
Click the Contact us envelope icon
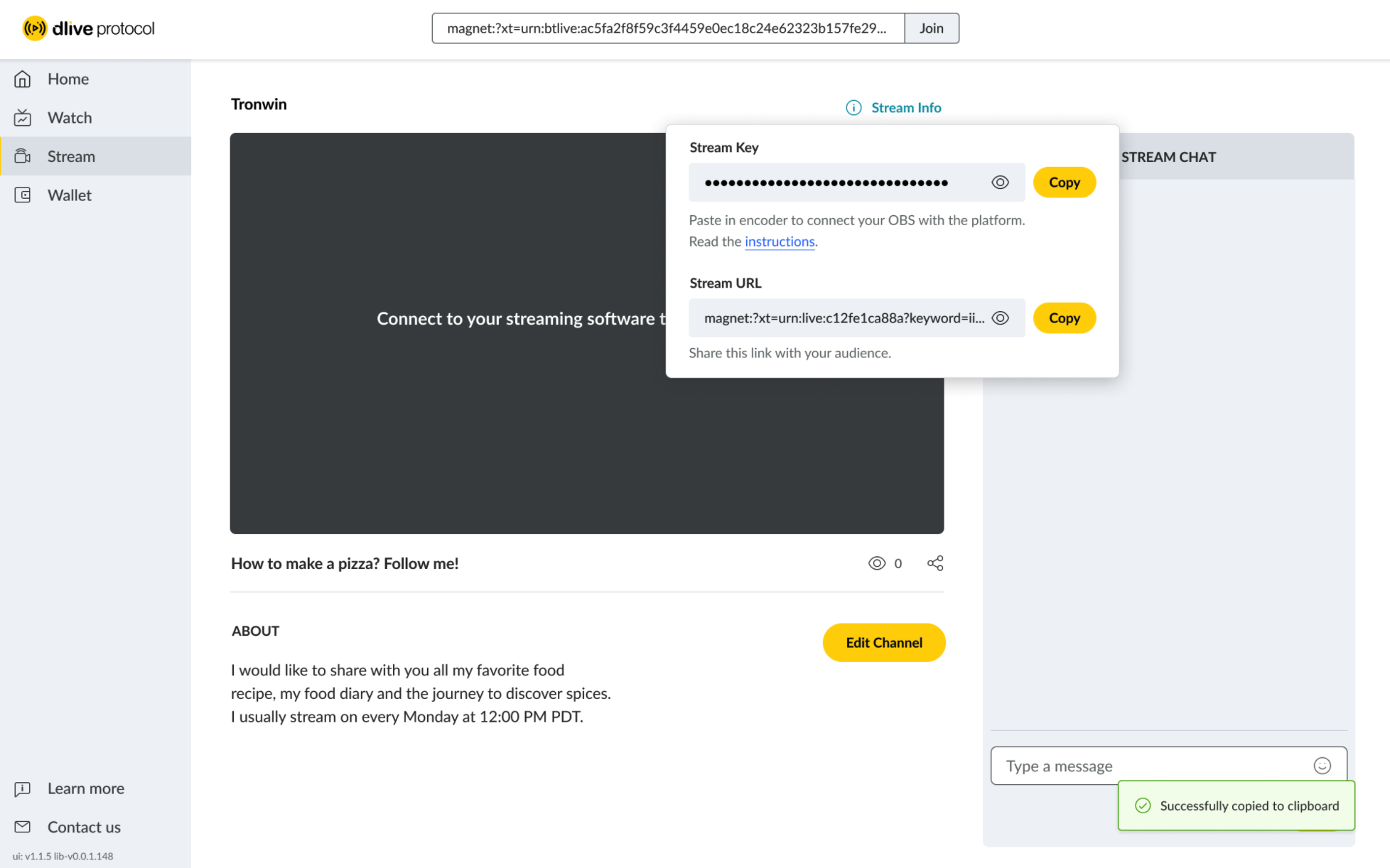(23, 827)
